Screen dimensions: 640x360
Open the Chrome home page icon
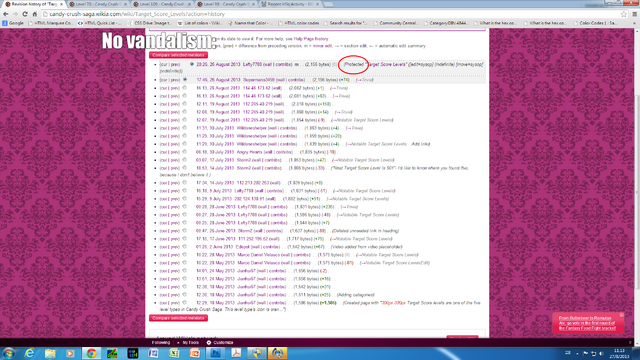point(35,14)
